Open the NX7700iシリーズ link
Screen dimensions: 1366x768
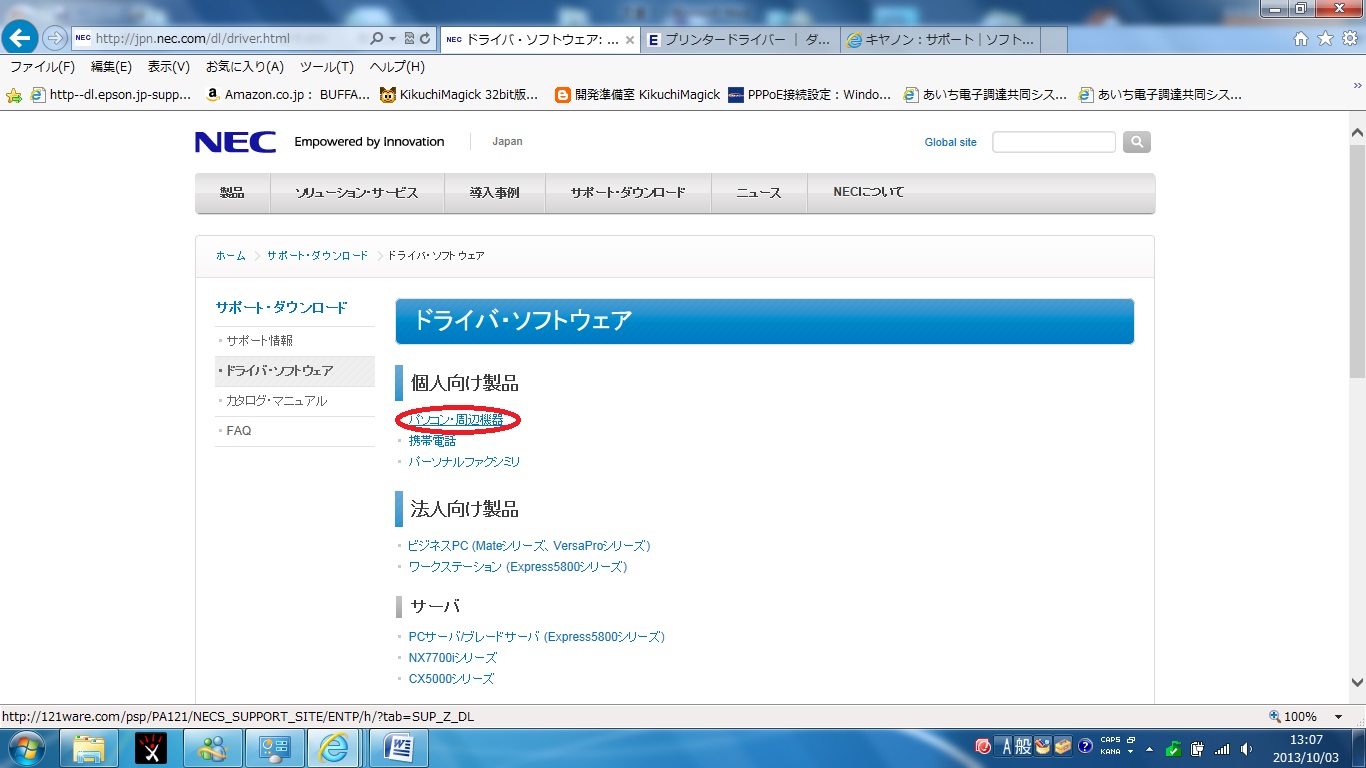pyautogui.click(x=453, y=658)
